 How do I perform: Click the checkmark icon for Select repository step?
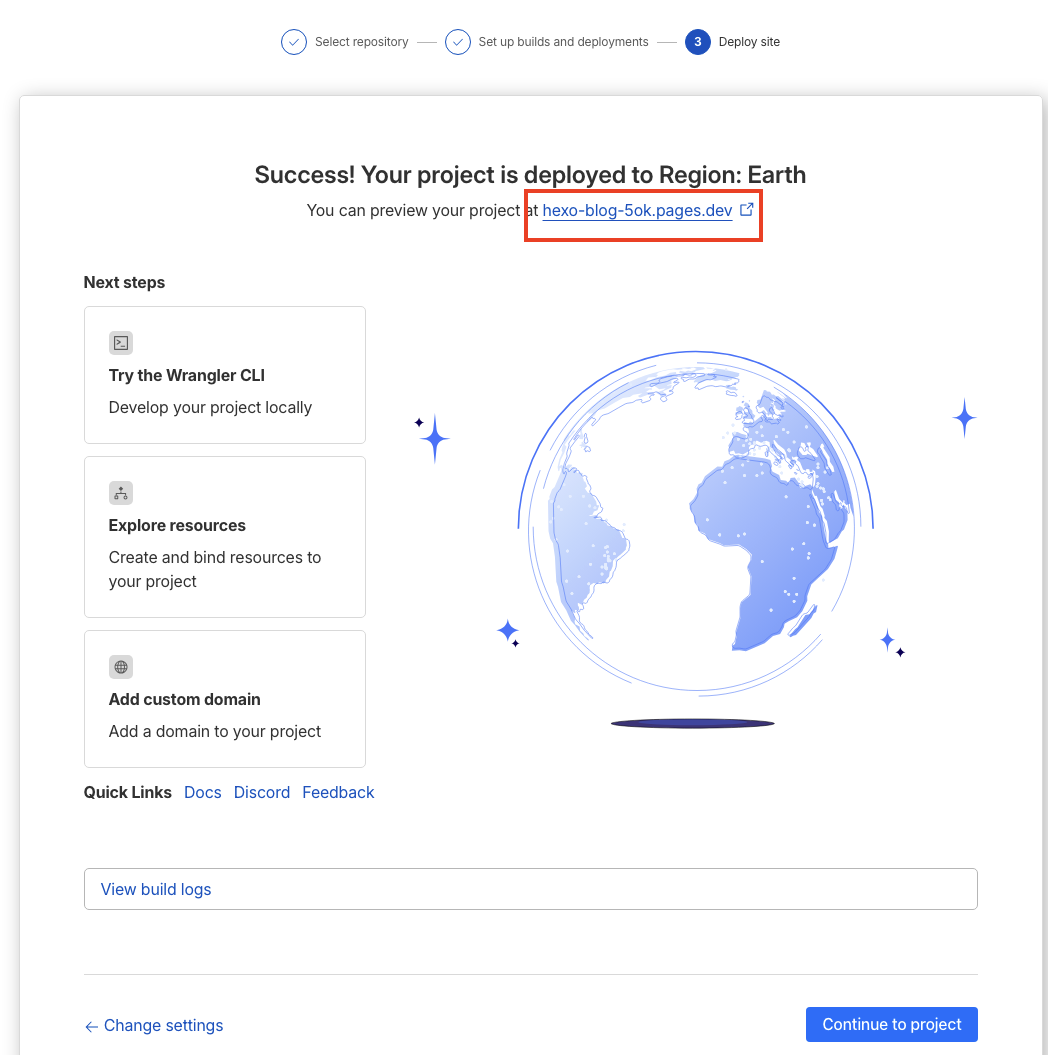click(294, 42)
